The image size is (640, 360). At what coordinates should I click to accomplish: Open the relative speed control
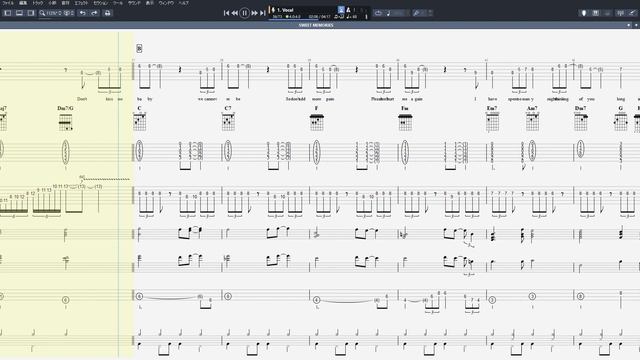[x=398, y=13]
